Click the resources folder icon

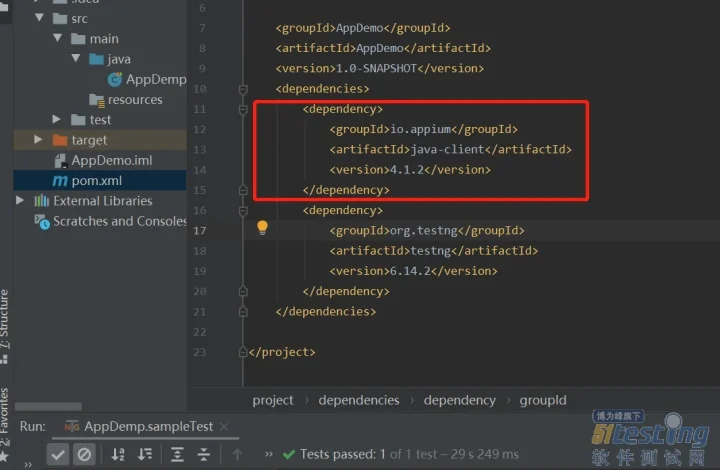point(97,100)
